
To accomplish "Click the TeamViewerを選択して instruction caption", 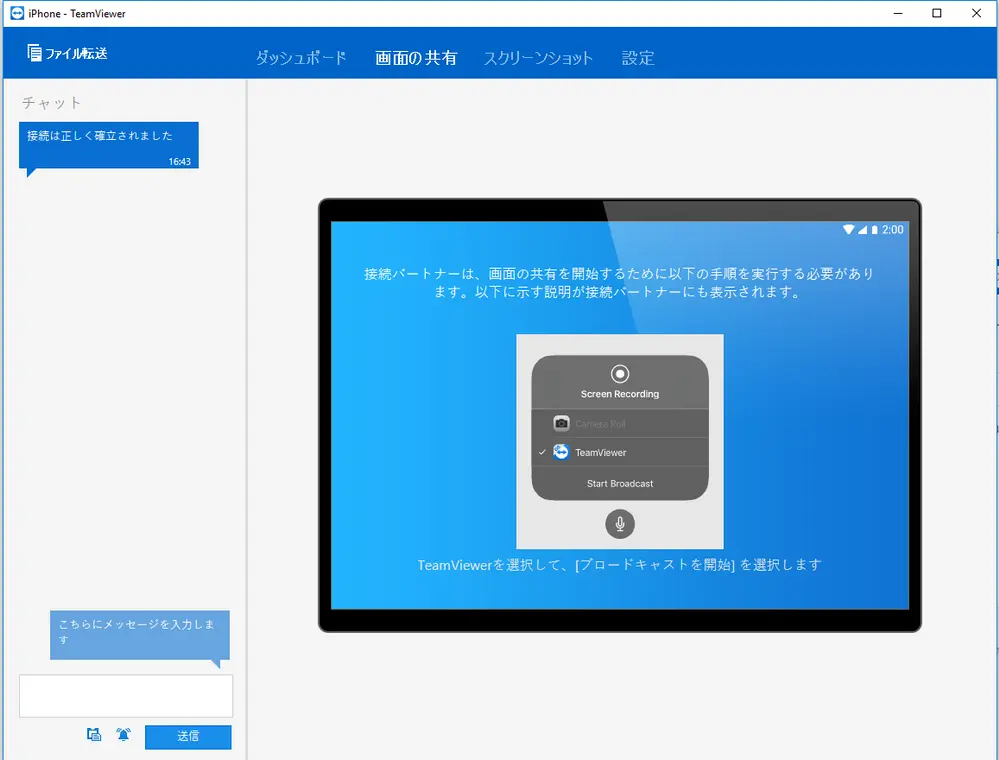I will pyautogui.click(x=619, y=565).
